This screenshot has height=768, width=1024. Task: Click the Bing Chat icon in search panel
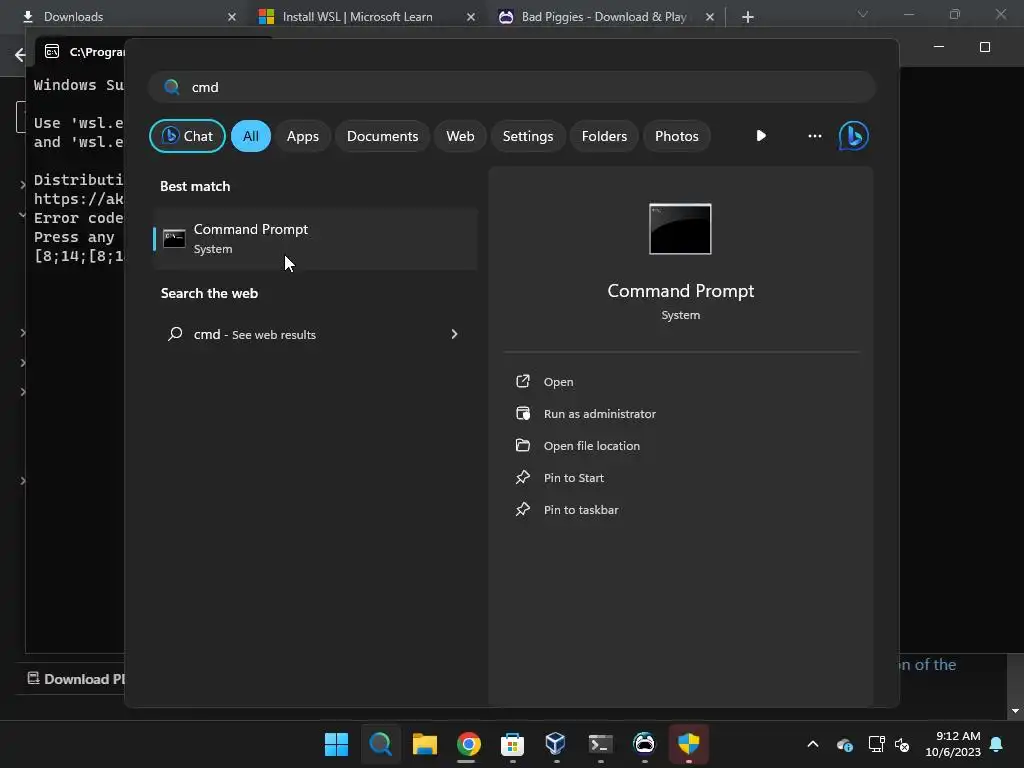pyautogui.click(x=853, y=136)
